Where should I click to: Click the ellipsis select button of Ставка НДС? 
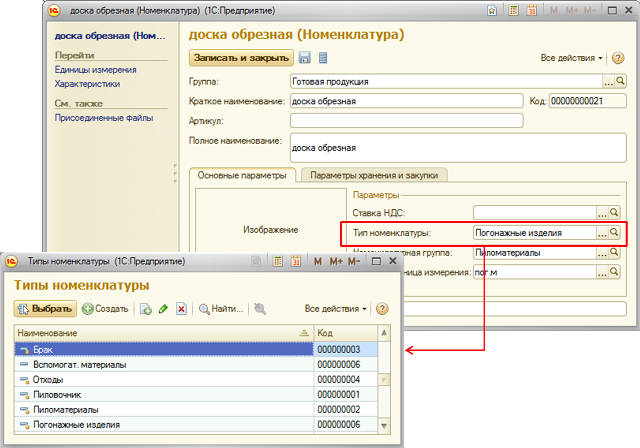(x=602, y=213)
